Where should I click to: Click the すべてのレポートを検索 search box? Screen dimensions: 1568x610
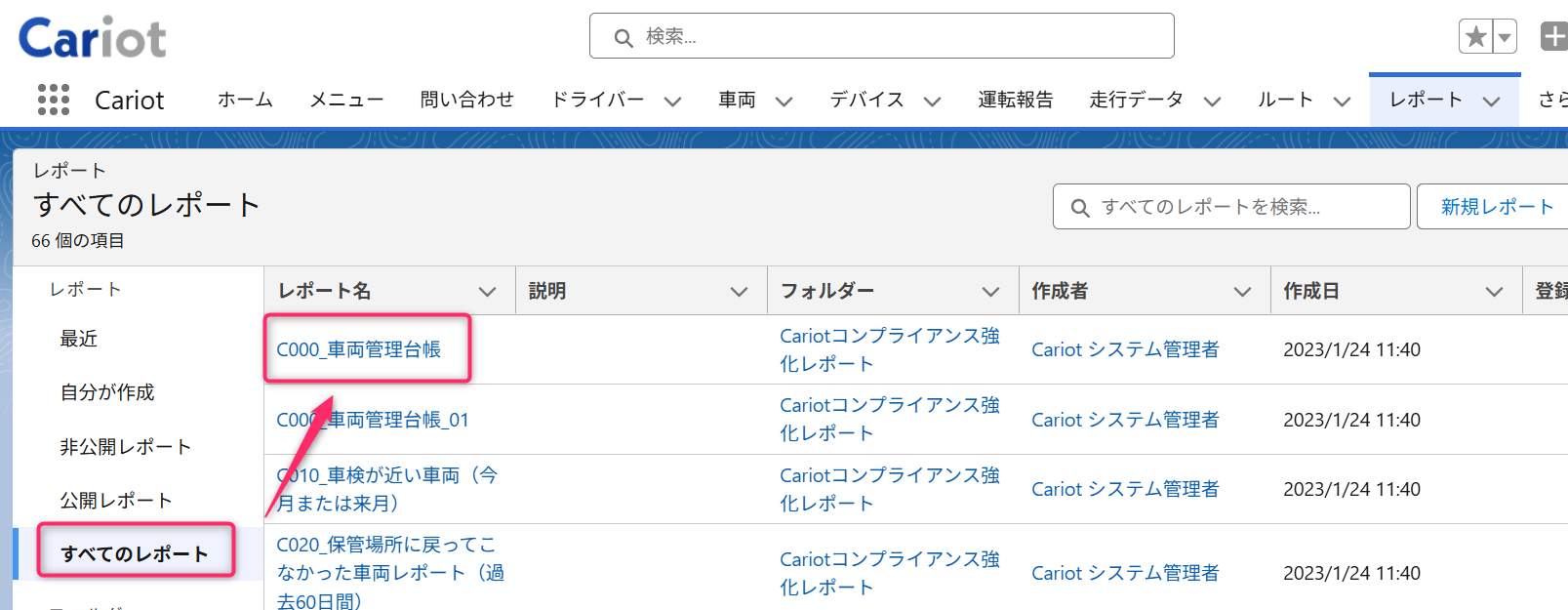pyautogui.click(x=1231, y=207)
